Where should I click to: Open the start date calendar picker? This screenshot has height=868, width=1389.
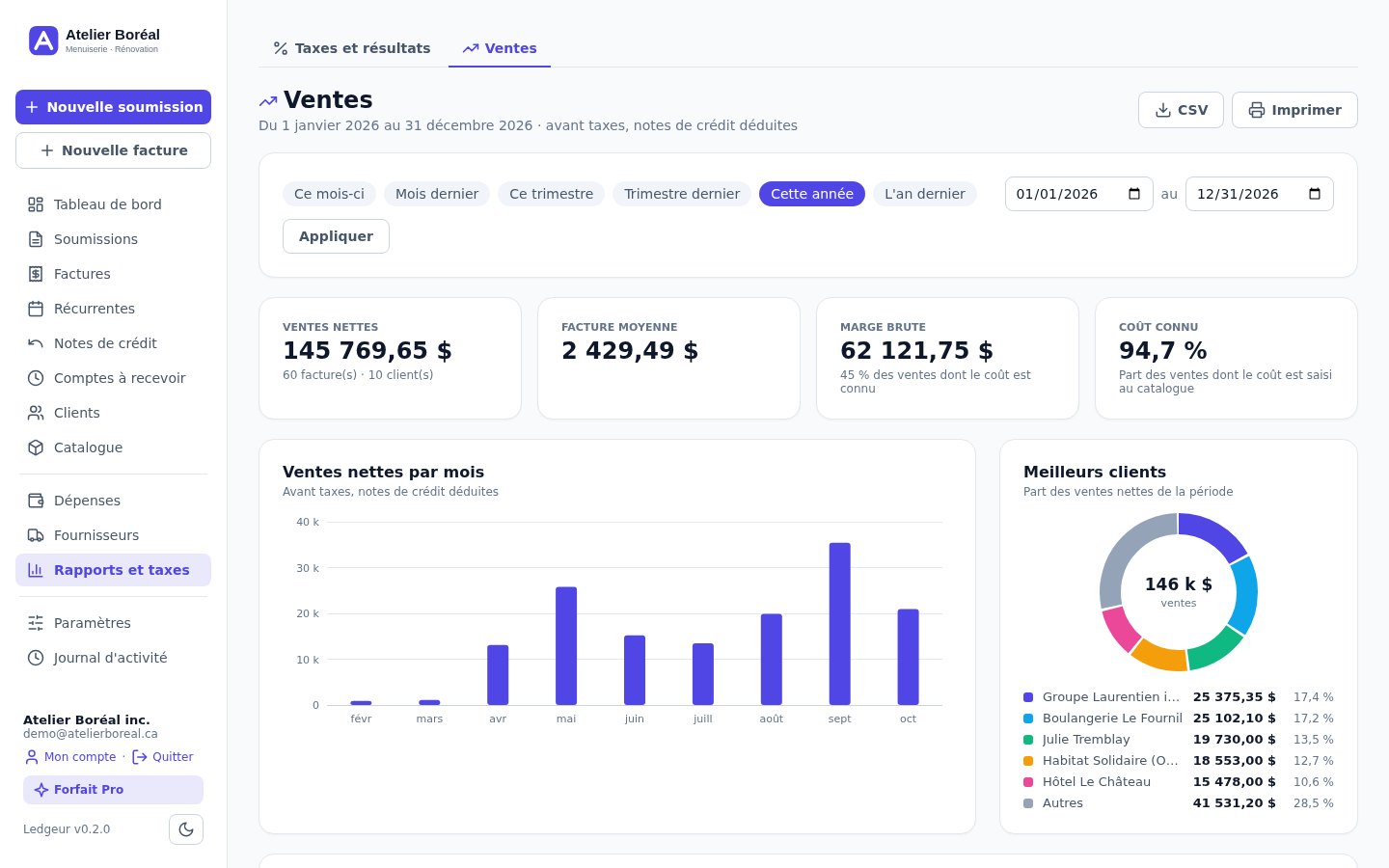(1134, 194)
